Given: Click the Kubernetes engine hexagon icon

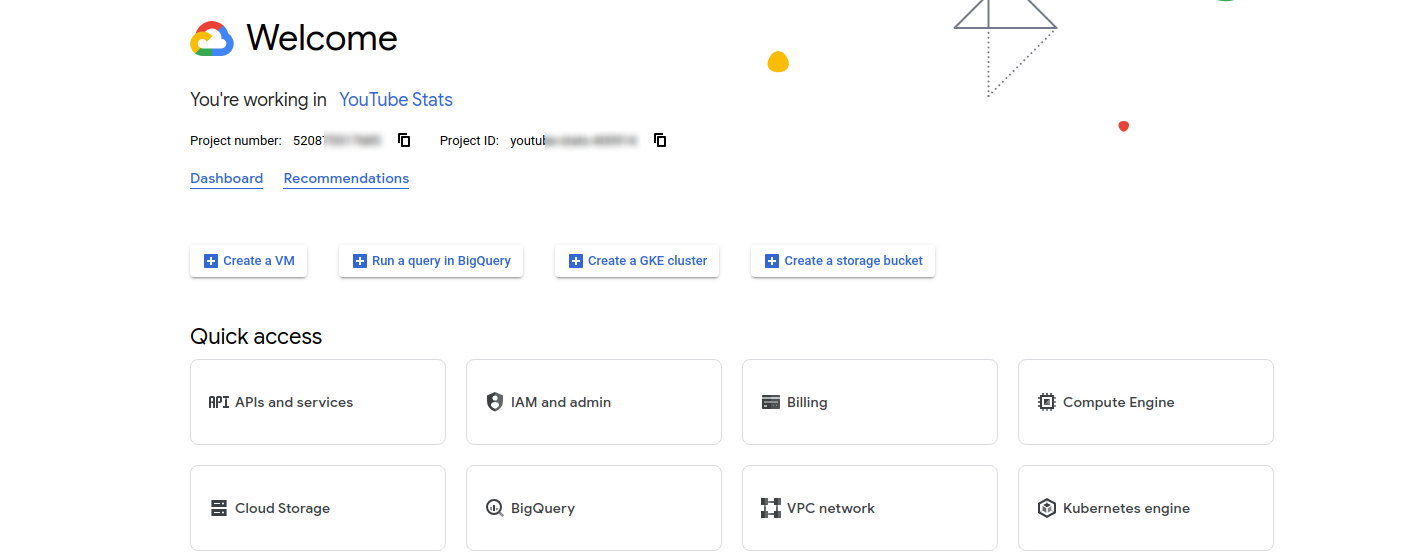Looking at the screenshot, I should click(x=1046, y=508).
